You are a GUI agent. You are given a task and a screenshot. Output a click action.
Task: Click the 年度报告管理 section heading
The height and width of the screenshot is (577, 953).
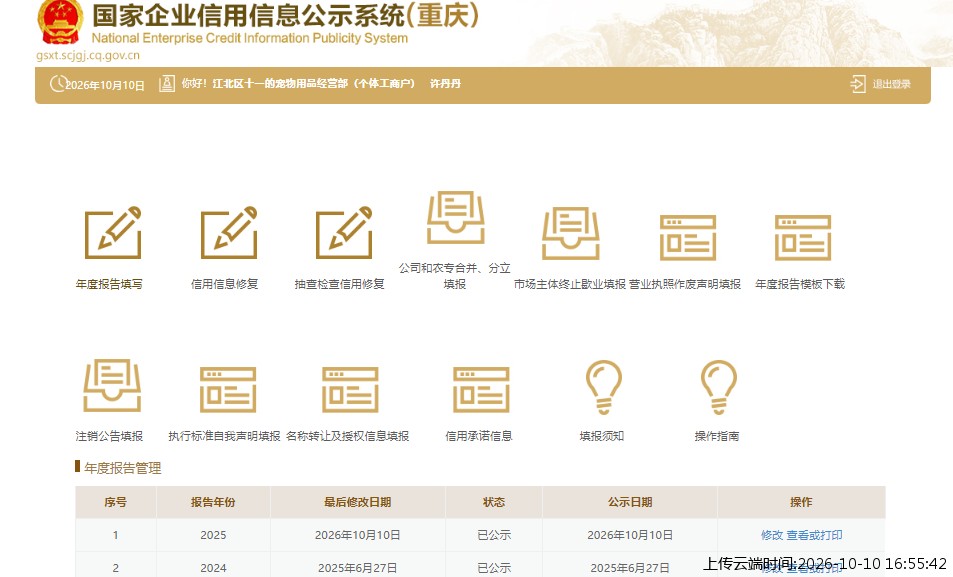point(123,468)
